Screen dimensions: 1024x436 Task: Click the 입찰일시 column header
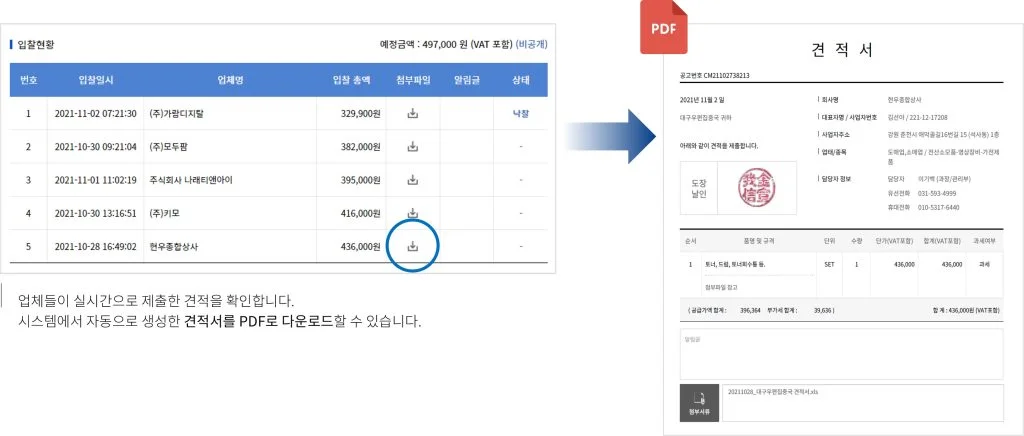click(95, 80)
